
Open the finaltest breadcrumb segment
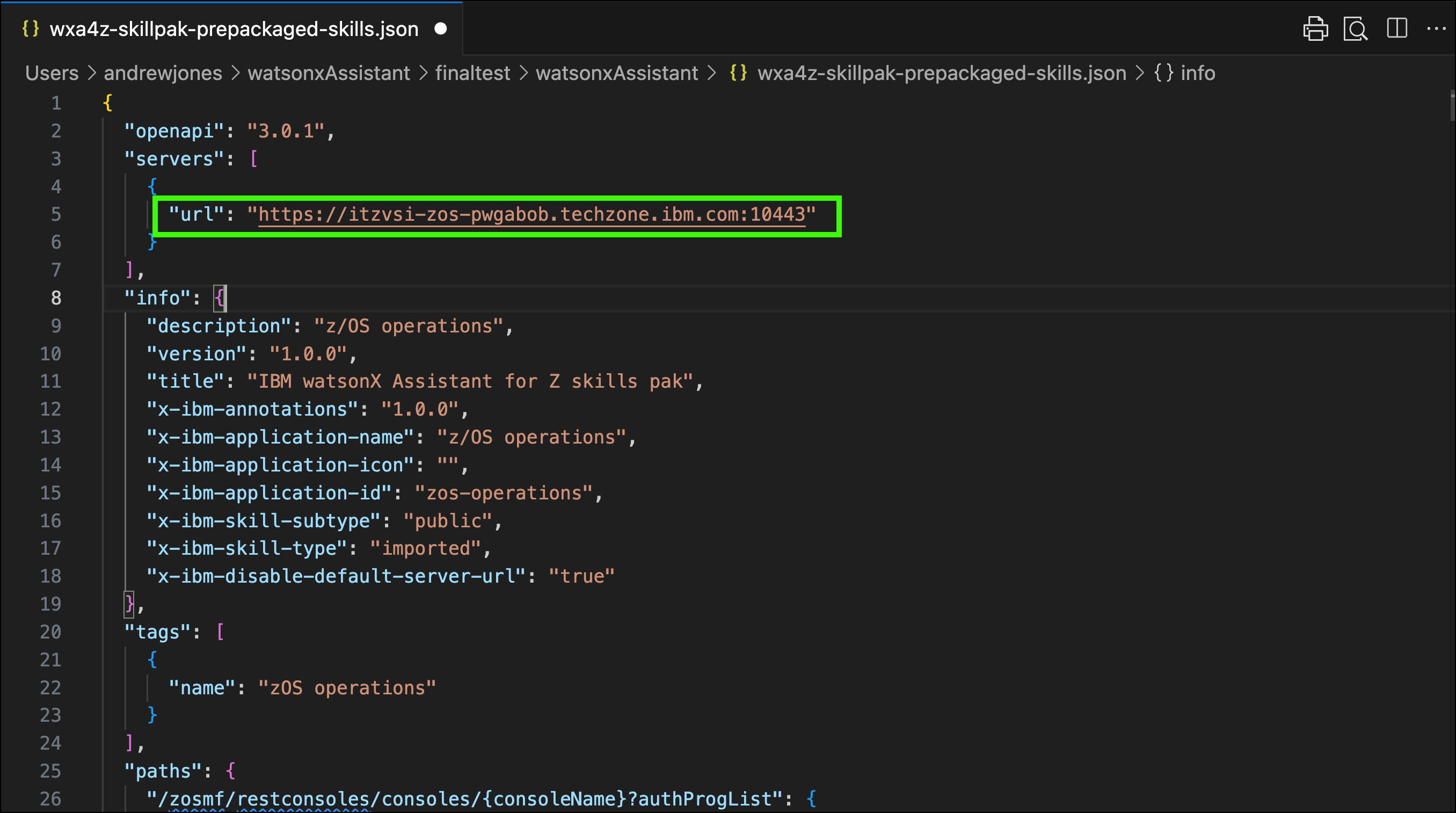pyautogui.click(x=472, y=73)
